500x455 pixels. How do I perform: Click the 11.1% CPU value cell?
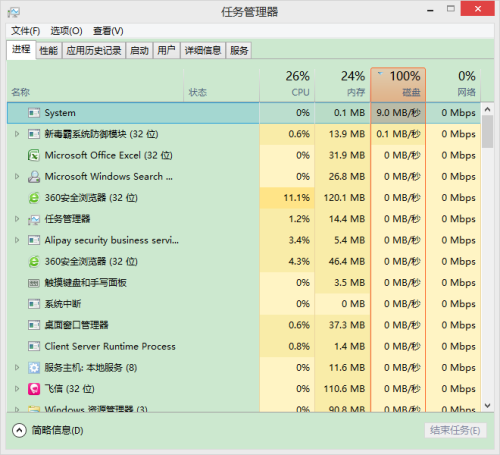pos(287,198)
